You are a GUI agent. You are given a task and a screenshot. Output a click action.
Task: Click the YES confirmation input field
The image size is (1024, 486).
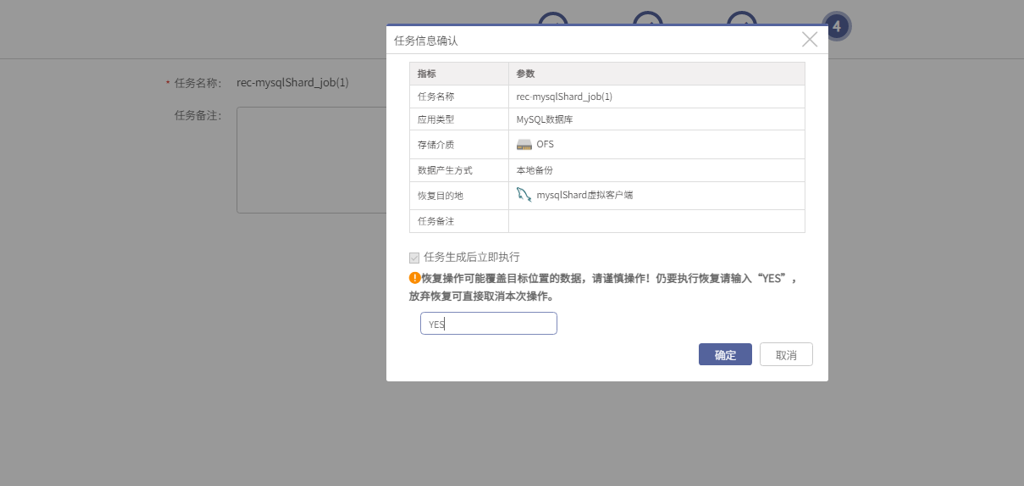(x=488, y=323)
